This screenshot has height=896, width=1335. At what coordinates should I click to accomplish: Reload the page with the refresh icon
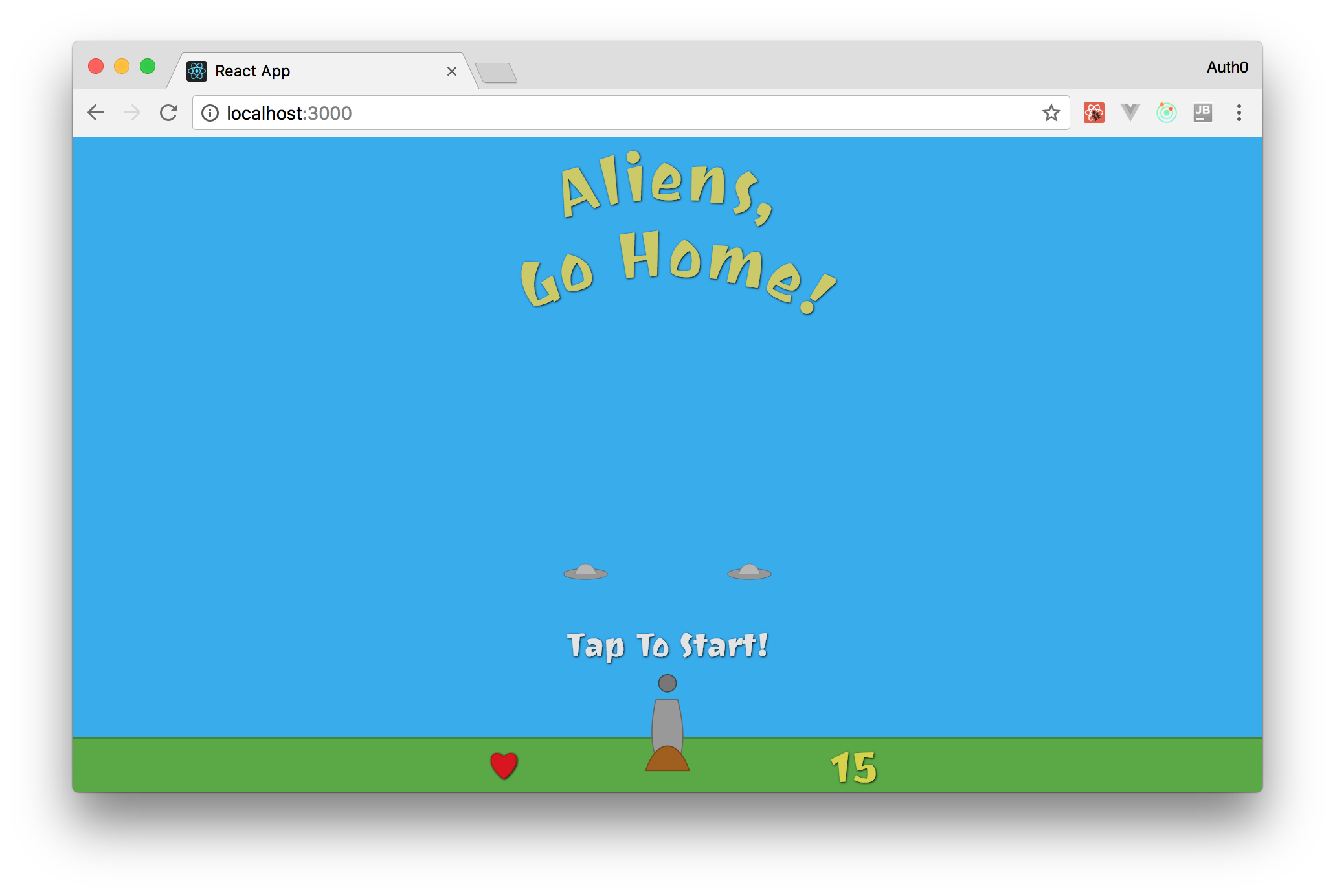click(168, 113)
